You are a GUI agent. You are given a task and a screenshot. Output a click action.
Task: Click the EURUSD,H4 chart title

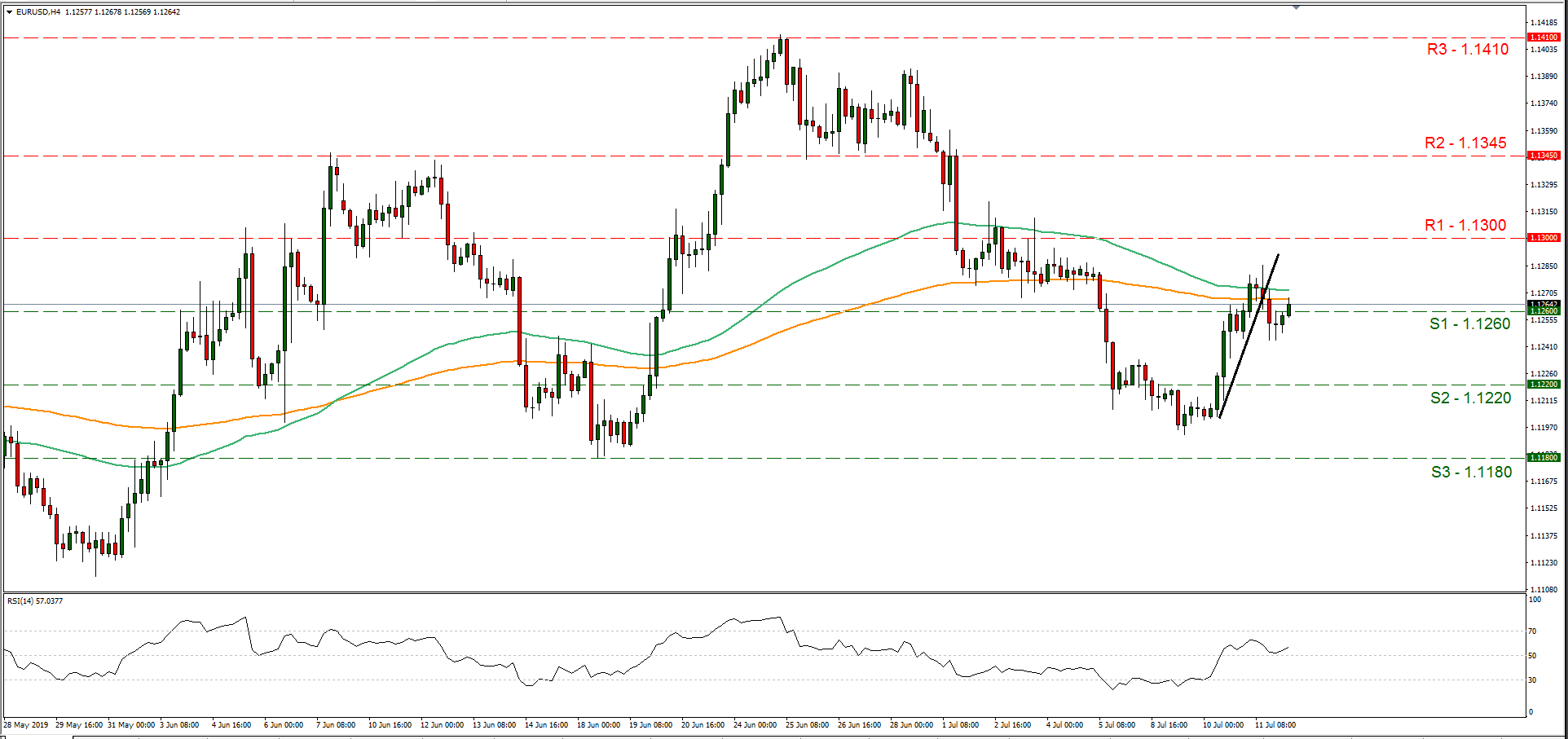pos(38,12)
